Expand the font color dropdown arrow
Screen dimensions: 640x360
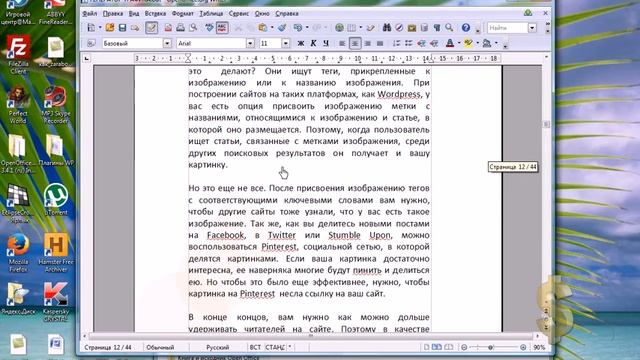[459, 43]
